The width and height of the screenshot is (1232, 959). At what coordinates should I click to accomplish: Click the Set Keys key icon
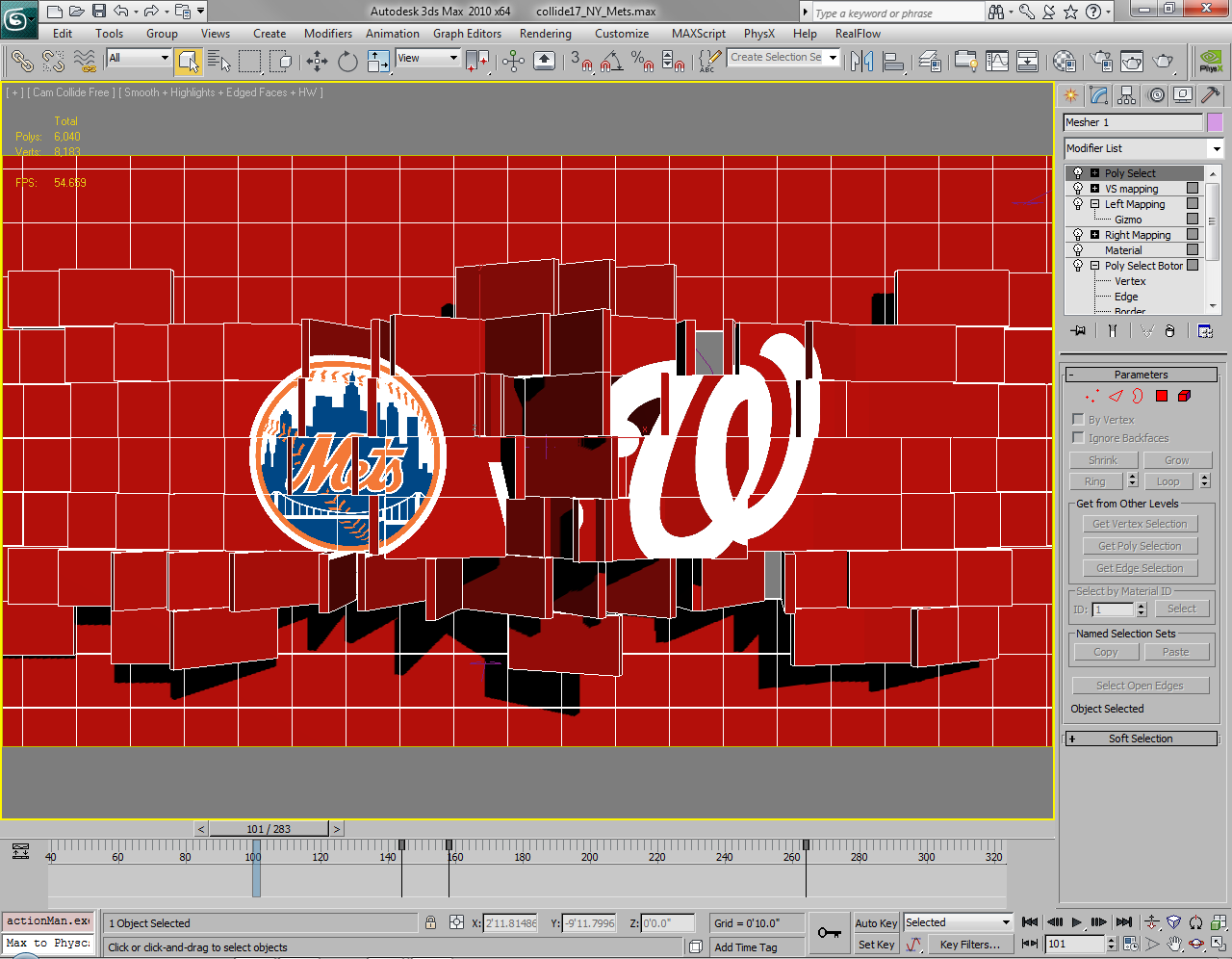point(829,932)
